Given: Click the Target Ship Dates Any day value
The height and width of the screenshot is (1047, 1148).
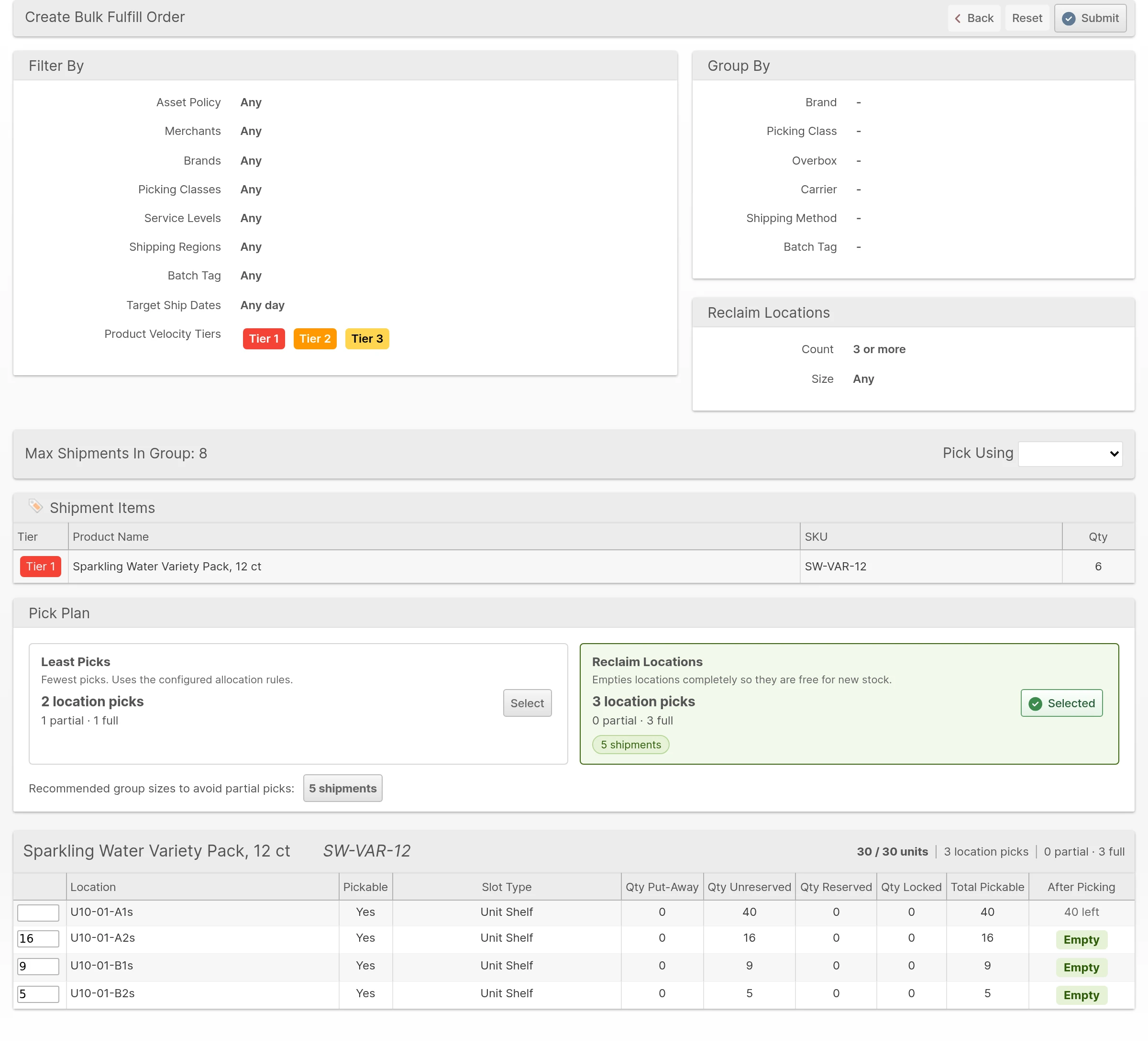Looking at the screenshot, I should tap(262, 305).
